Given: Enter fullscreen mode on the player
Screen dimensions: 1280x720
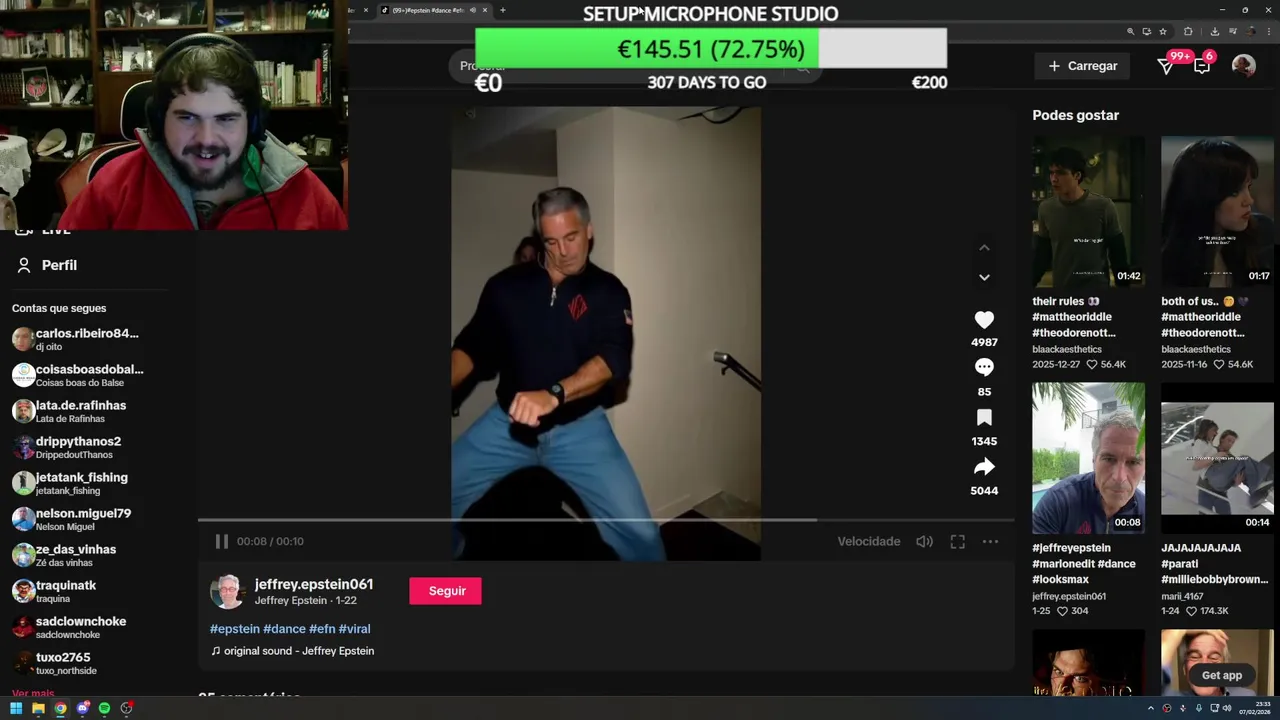Looking at the screenshot, I should pos(957,541).
